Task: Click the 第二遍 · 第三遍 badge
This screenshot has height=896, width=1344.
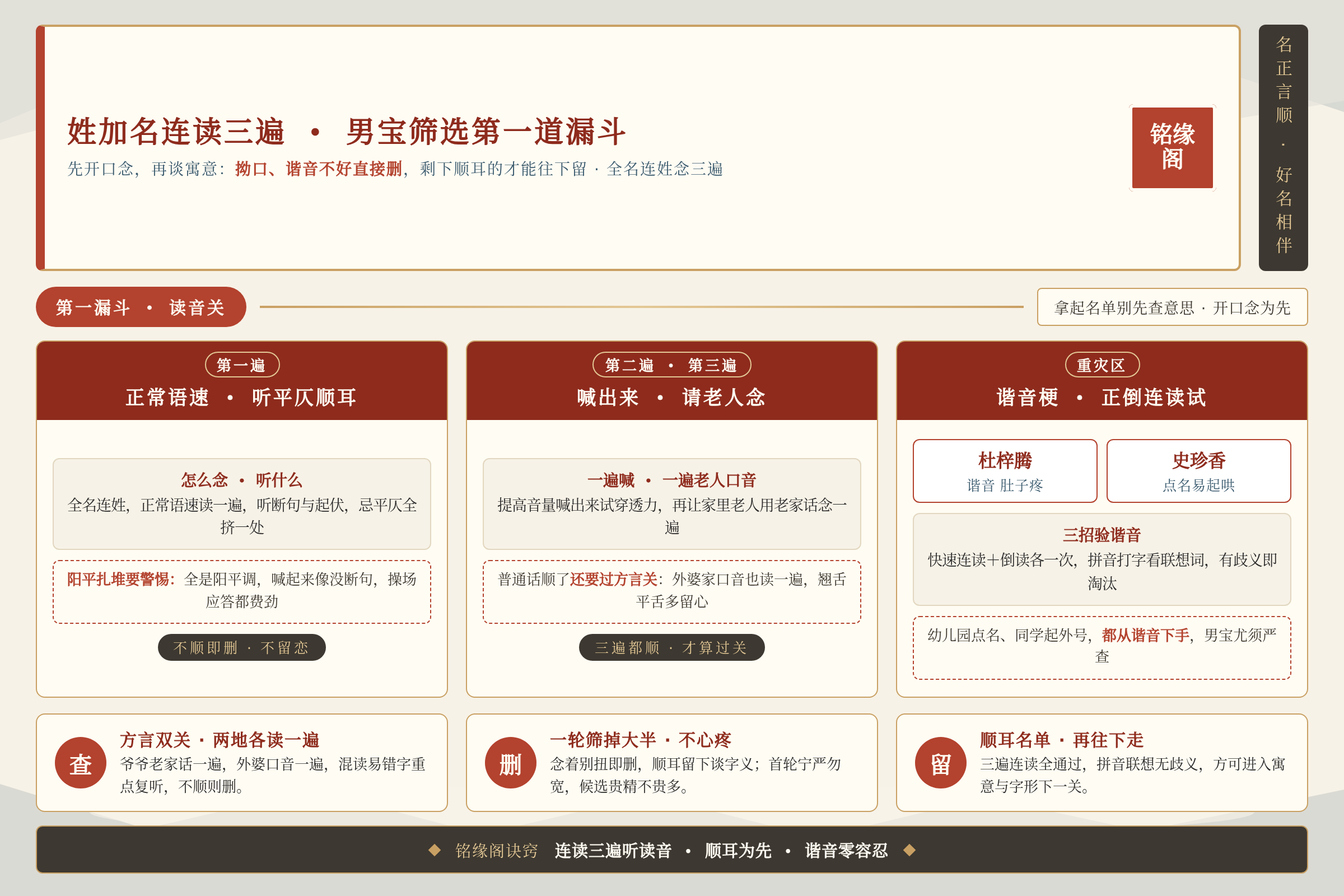Action: 671,365
